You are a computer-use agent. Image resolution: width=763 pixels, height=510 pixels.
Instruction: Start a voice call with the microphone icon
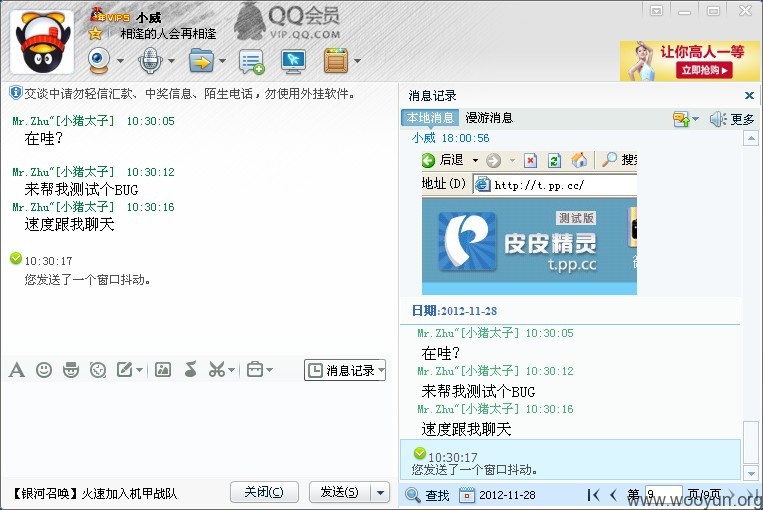click(150, 61)
